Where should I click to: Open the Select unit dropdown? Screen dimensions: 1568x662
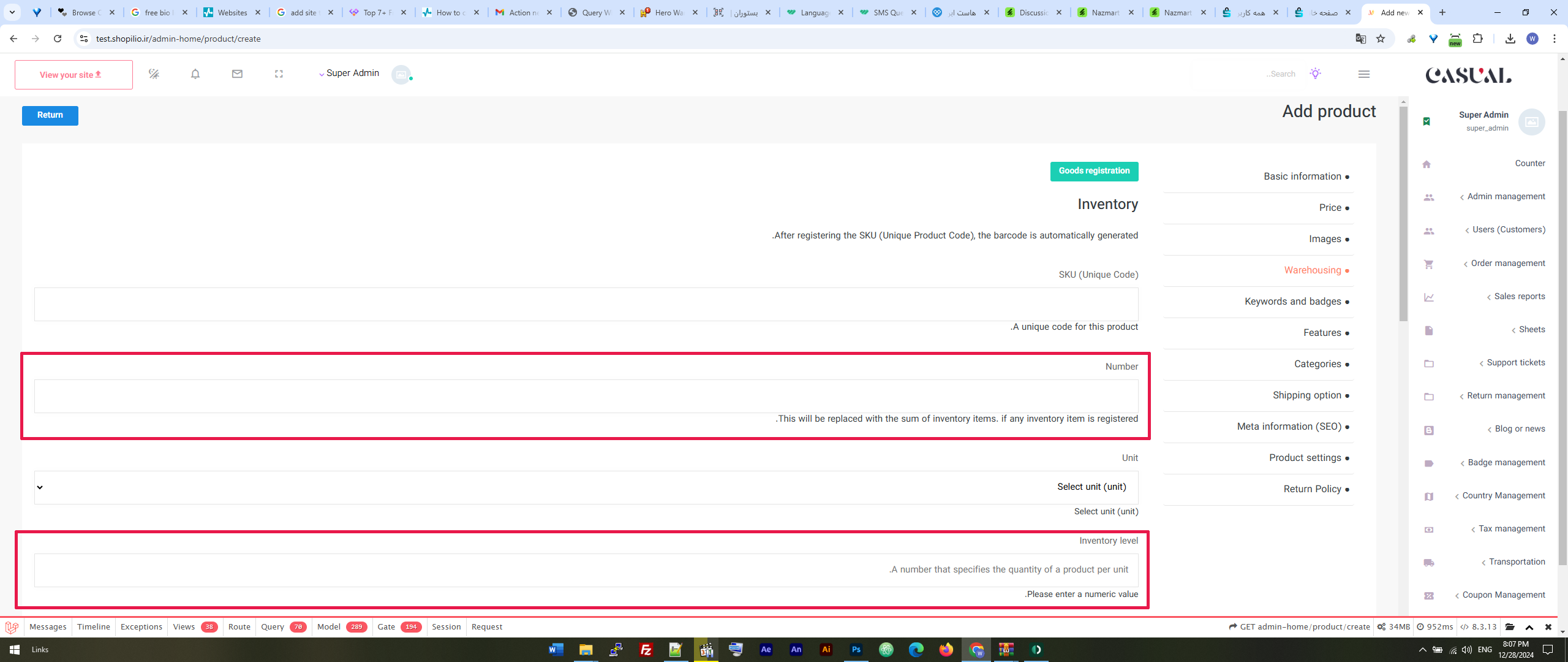click(x=586, y=487)
